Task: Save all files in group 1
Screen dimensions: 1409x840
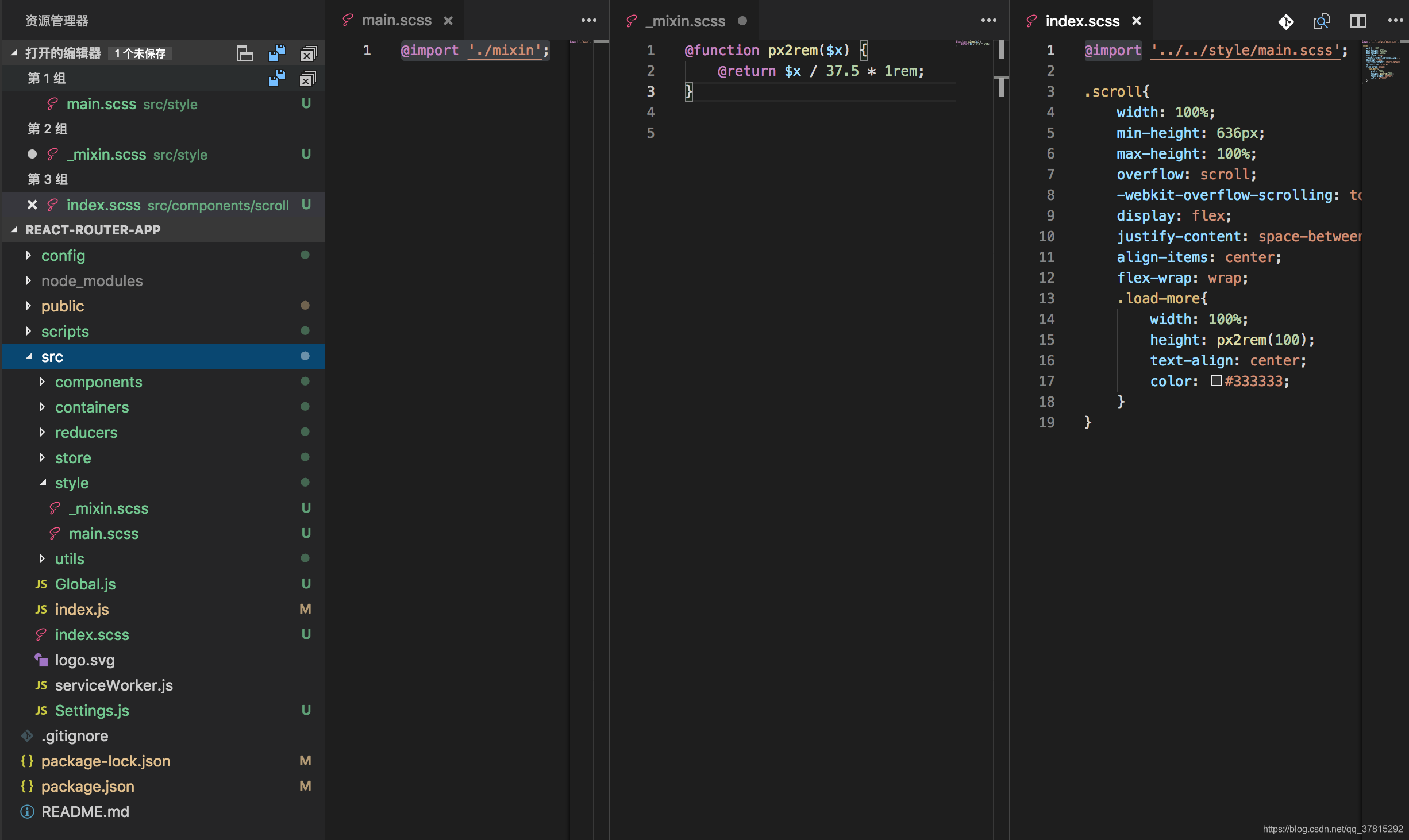Action: click(x=277, y=78)
